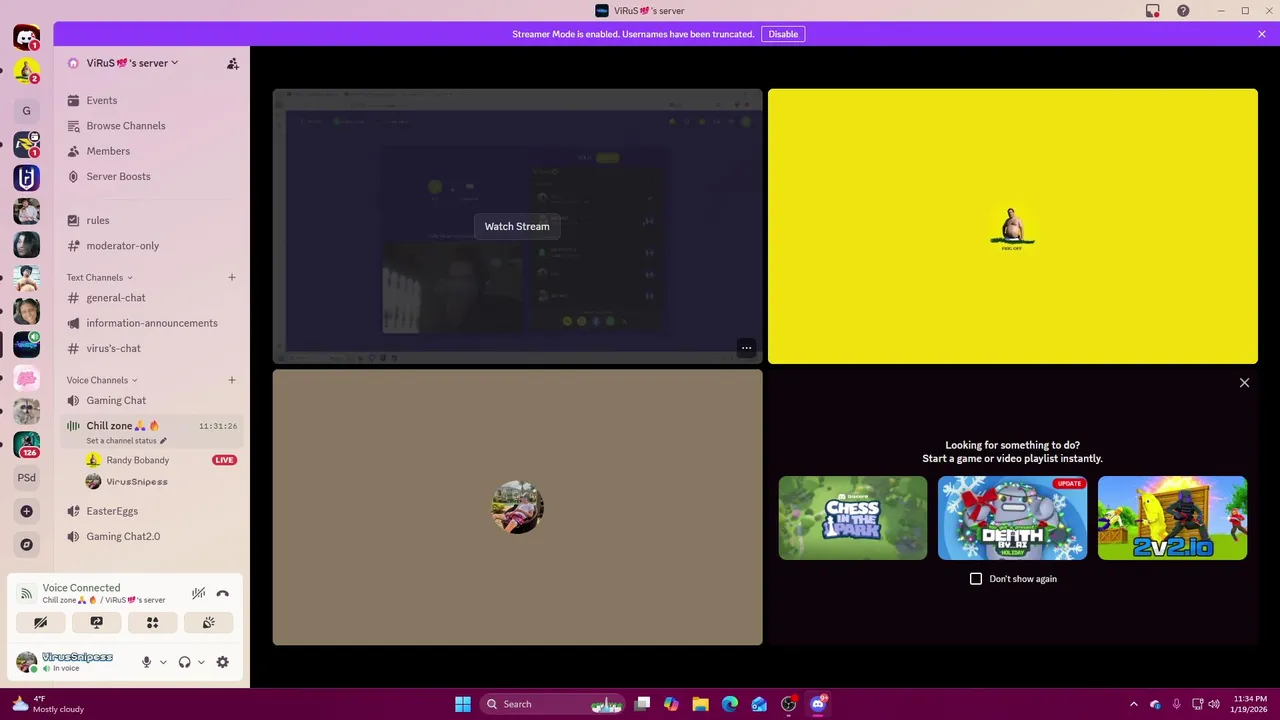
Task: Disconnect from voice with the hang-up icon
Action: tap(222, 593)
